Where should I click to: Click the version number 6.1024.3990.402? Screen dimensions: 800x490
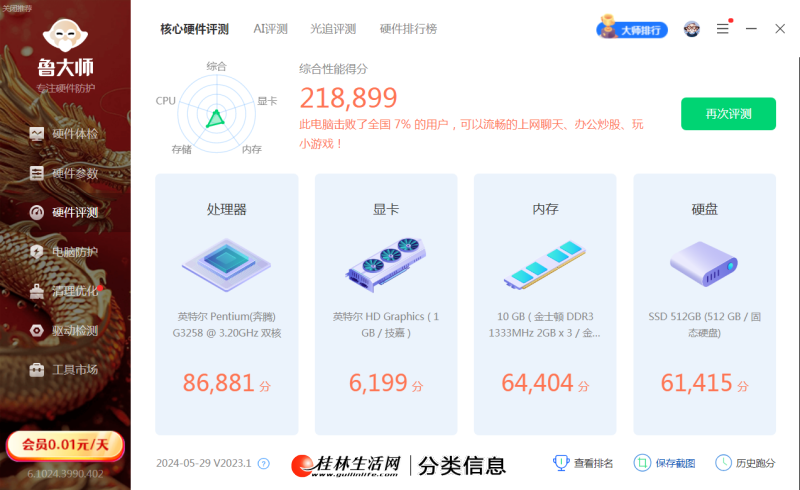pos(65,474)
